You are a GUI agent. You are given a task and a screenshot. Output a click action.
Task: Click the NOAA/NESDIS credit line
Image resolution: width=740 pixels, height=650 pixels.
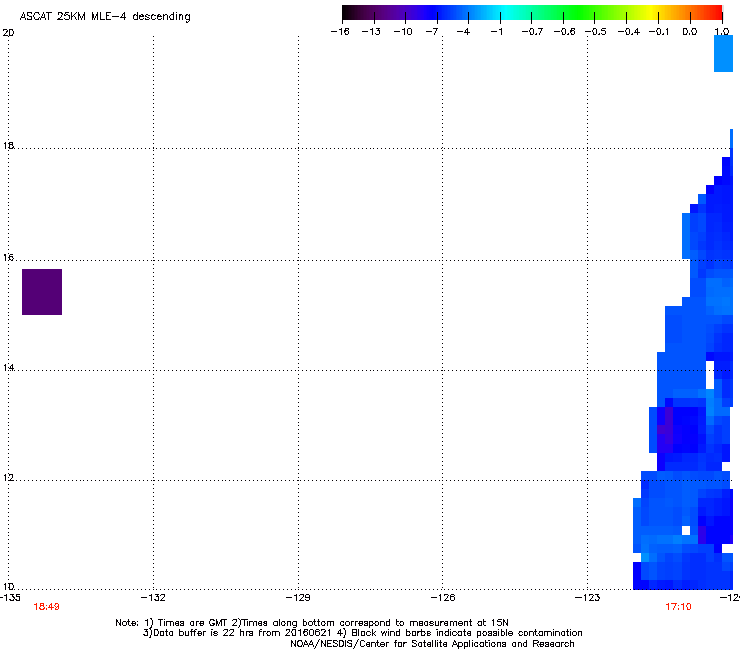(x=432, y=644)
